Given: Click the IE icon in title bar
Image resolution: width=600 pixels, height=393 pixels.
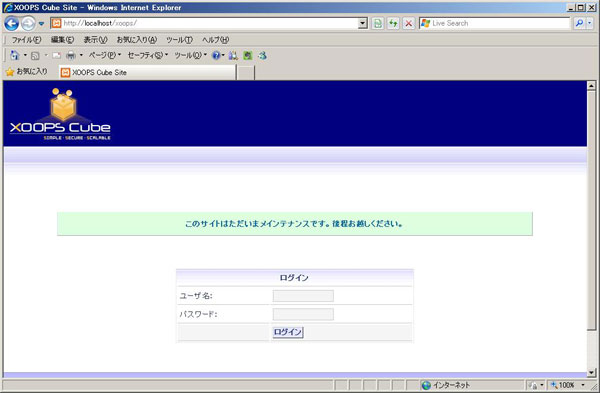Looking at the screenshot, I should 8,7.
